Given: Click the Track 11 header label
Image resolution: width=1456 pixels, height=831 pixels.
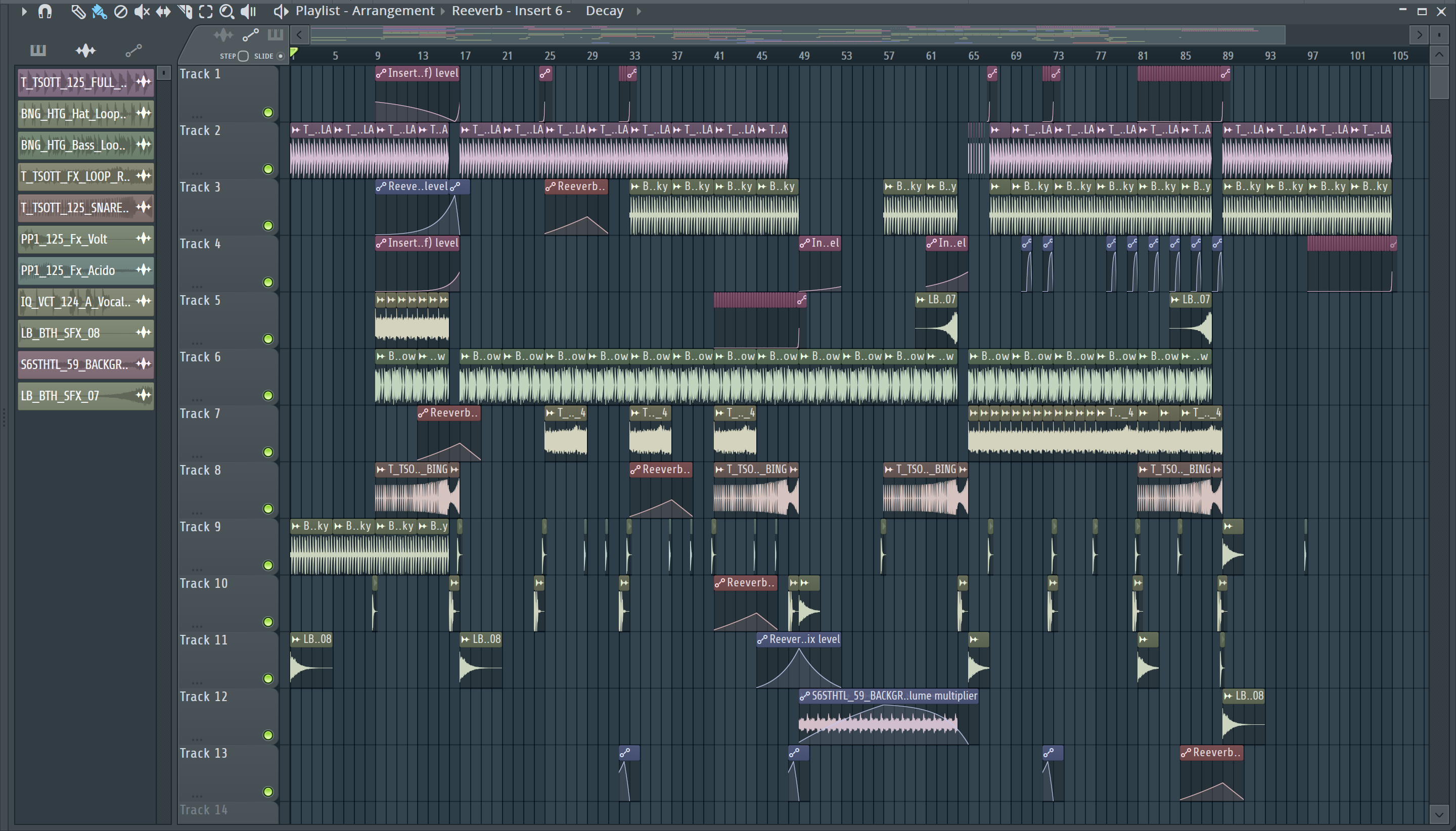Looking at the screenshot, I should pyautogui.click(x=203, y=640).
